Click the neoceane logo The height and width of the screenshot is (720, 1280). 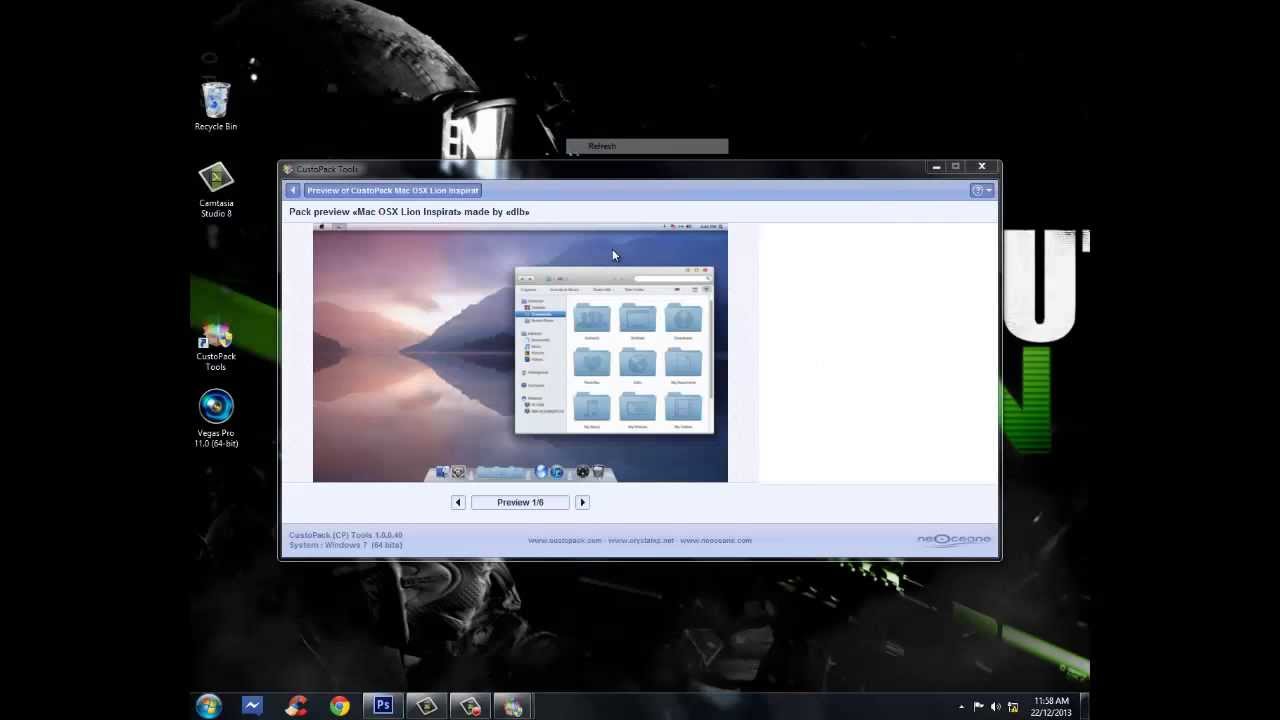(x=954, y=540)
